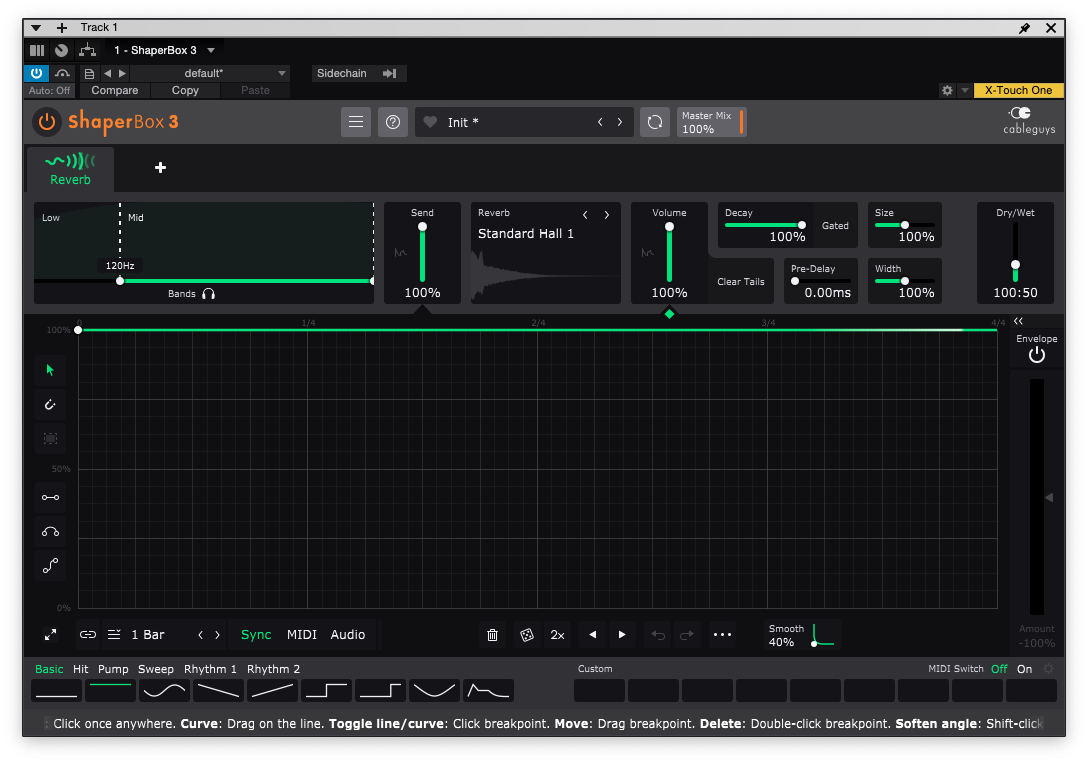1088x763 pixels.
Task: Click the Copy button
Action: (x=185, y=90)
